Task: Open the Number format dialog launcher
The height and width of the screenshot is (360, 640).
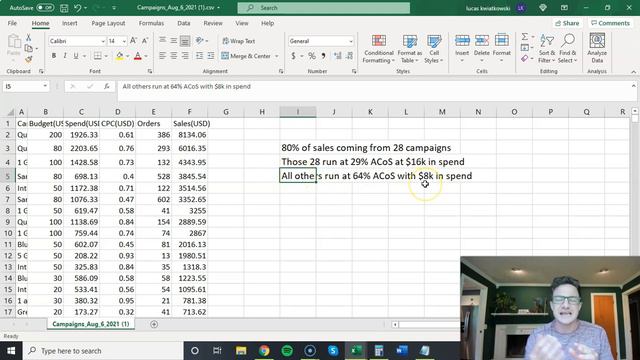Action: click(354, 71)
